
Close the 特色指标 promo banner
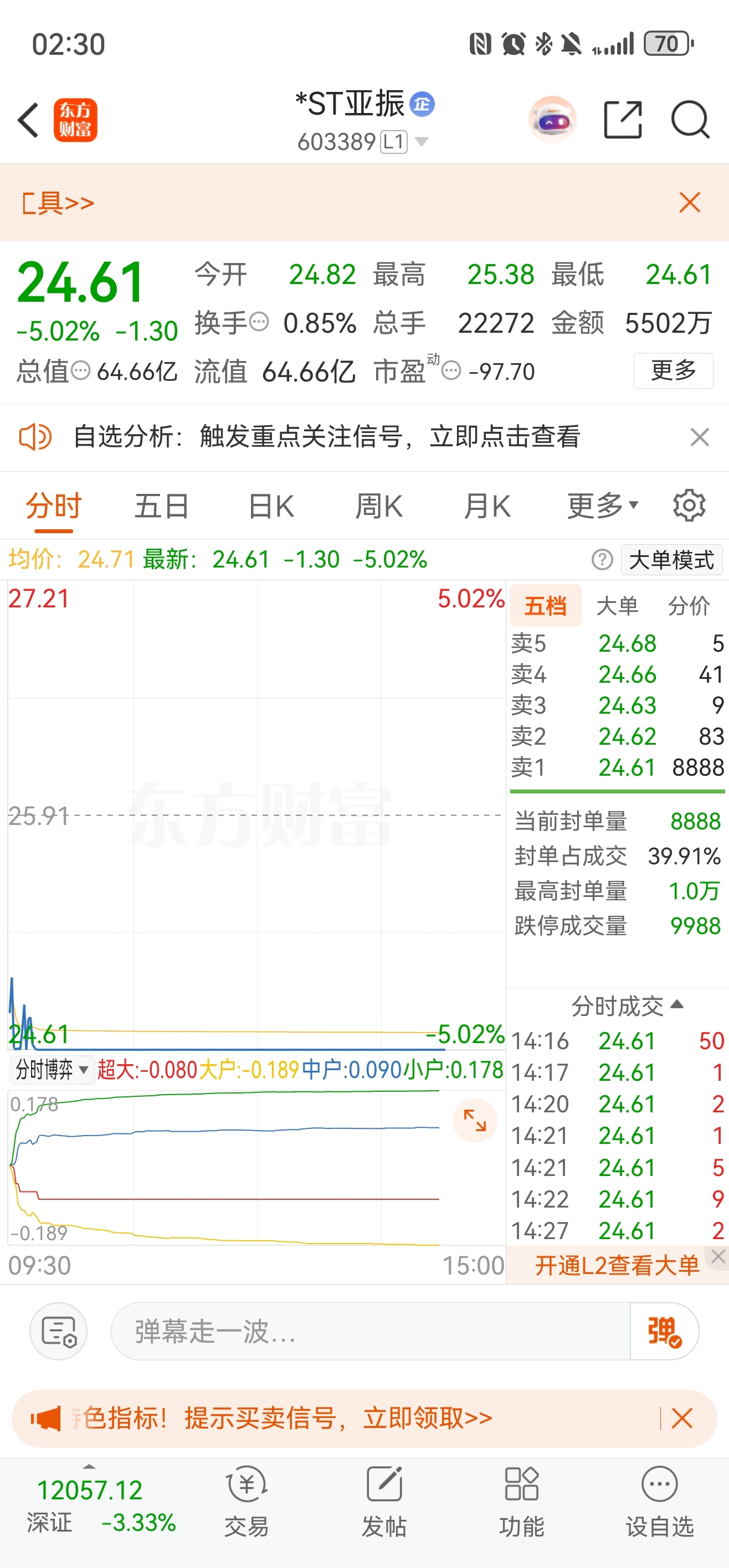pos(681,1419)
